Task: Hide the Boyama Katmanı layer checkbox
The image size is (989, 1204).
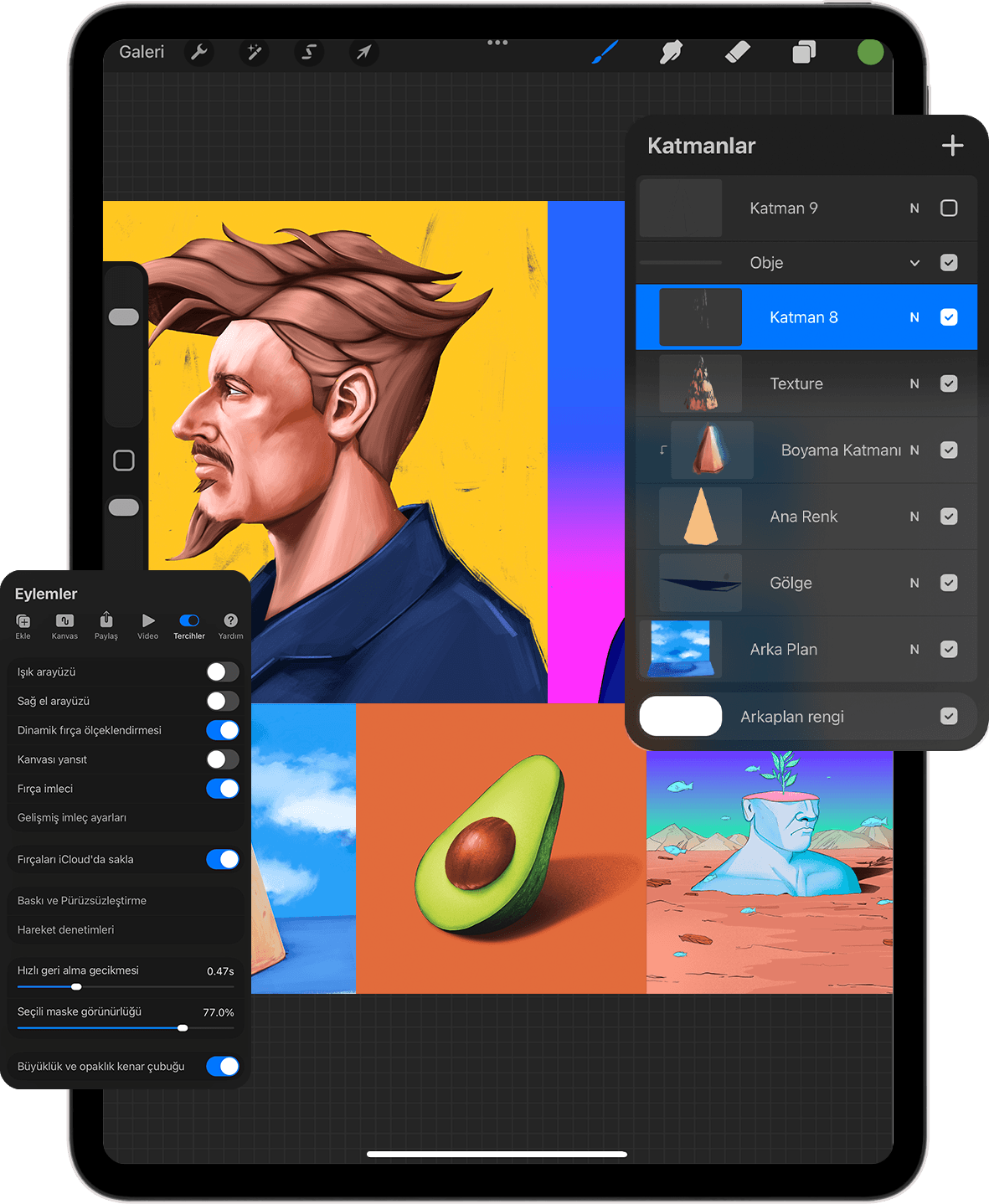Action: (949, 450)
